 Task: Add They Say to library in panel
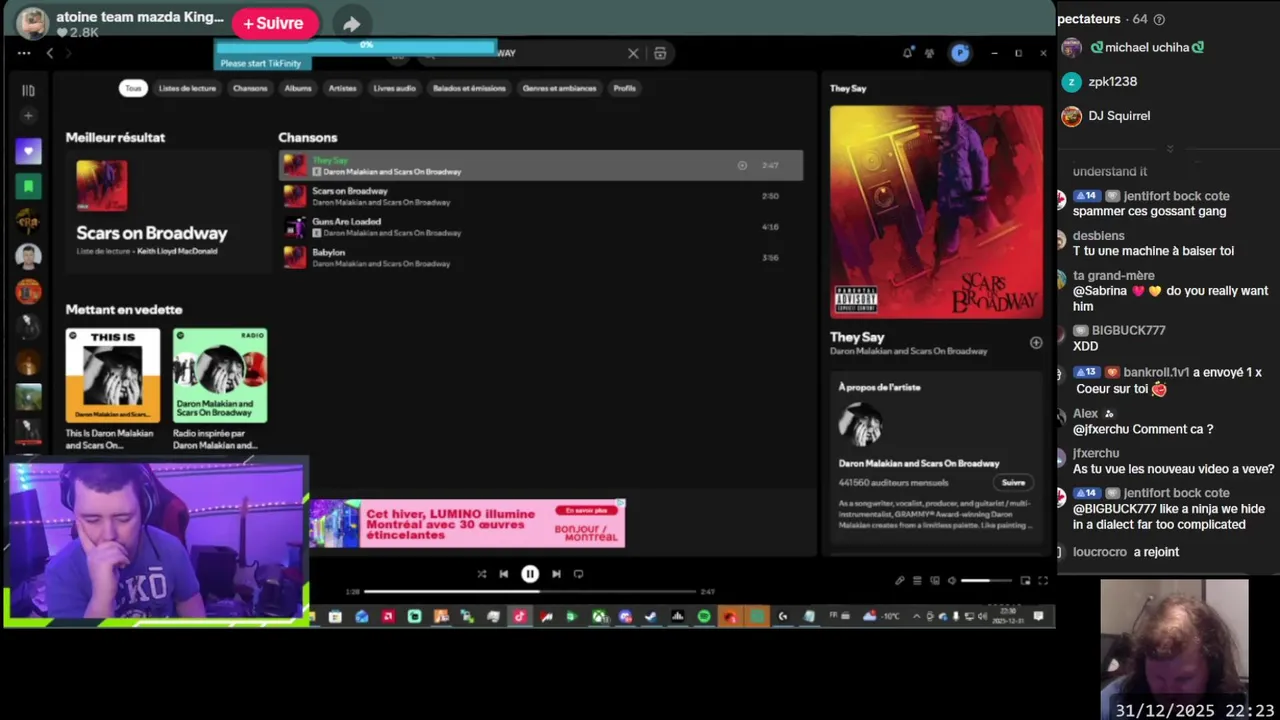click(1036, 342)
